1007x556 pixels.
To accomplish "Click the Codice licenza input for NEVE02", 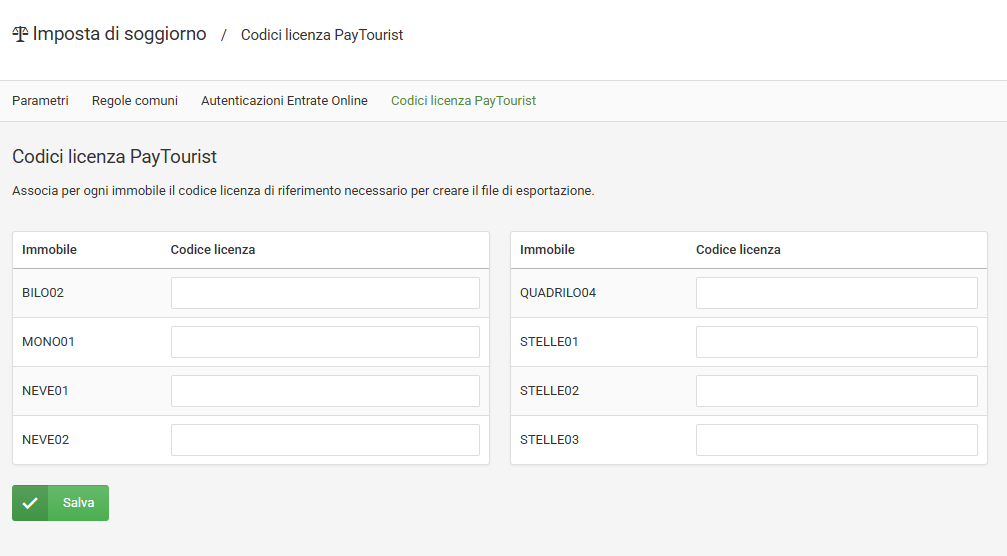I will click(x=325, y=440).
